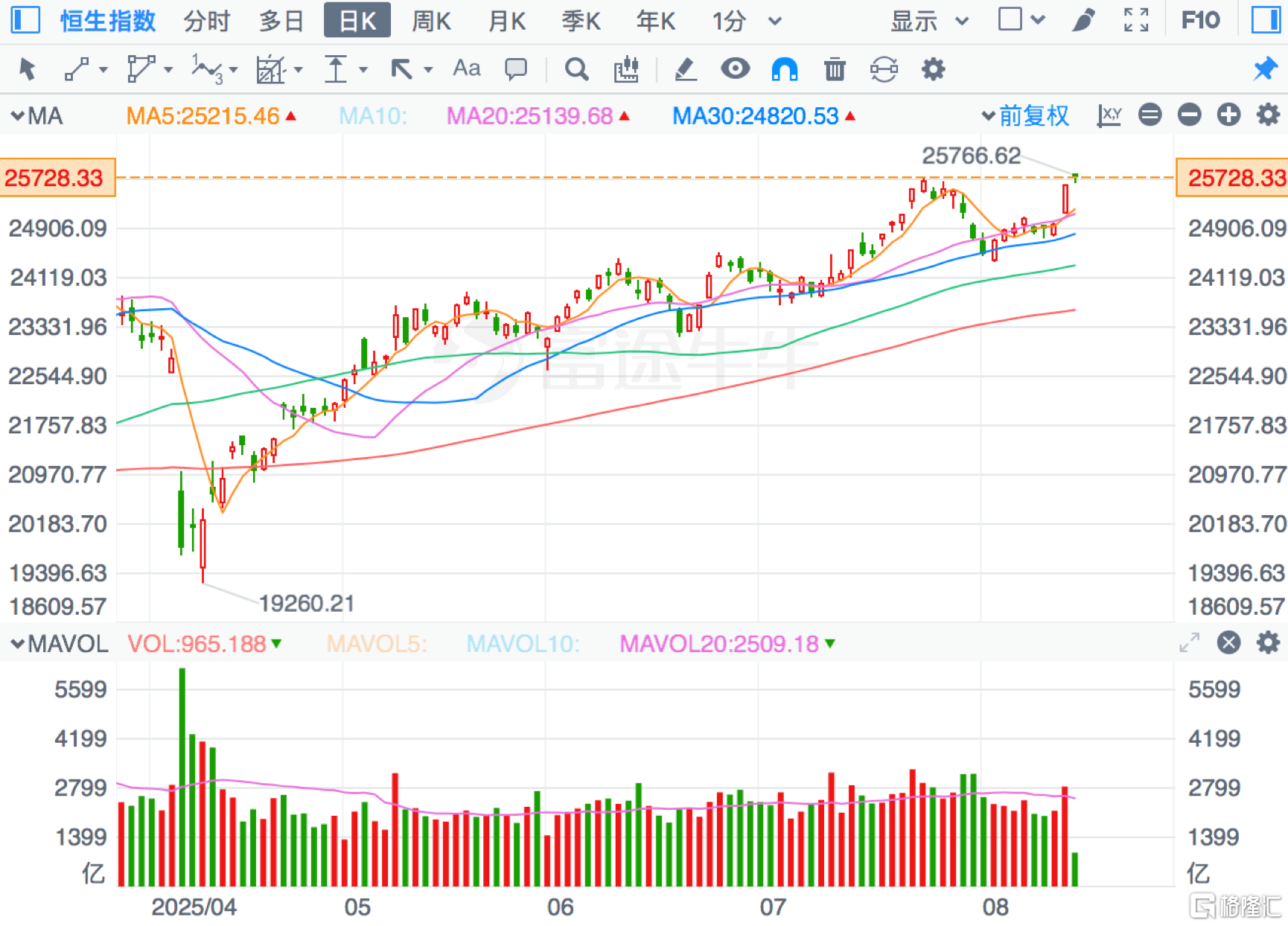Select the text annotation Aa tool
Image resolution: width=1288 pixels, height=926 pixels.
click(x=467, y=68)
